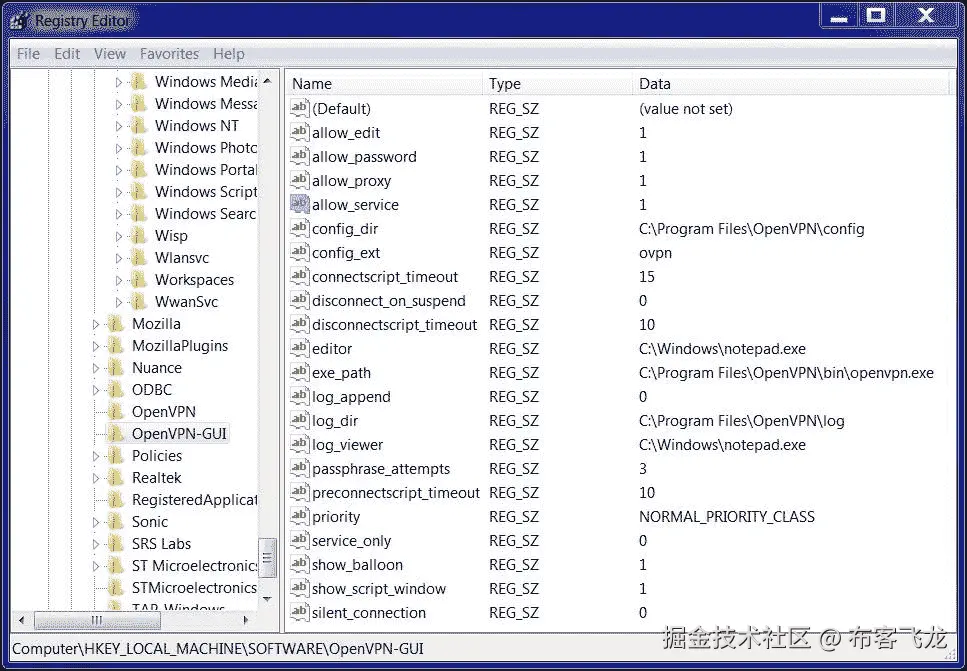Expand the Wisp registry key
This screenshot has width=967, height=671.
click(119, 236)
